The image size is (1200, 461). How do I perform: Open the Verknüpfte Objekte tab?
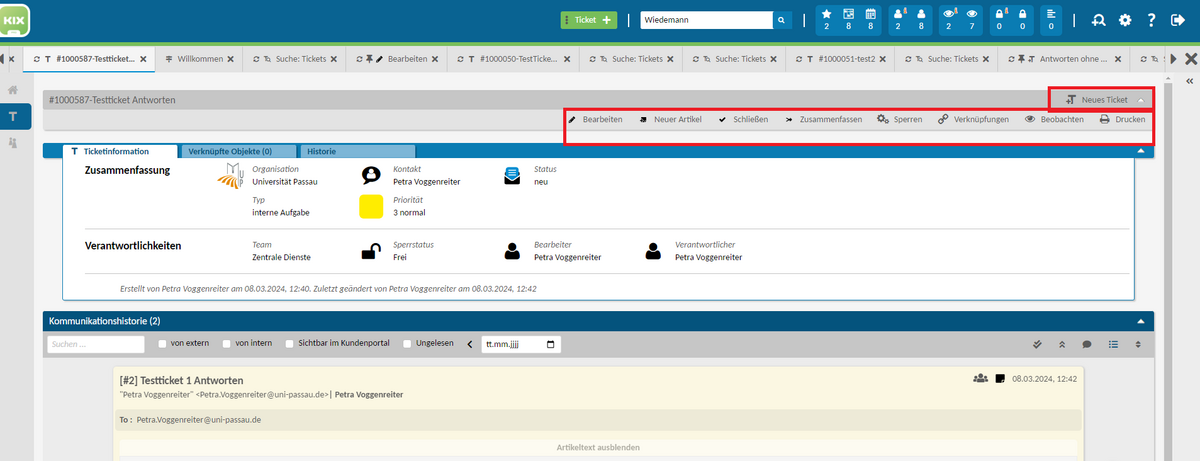pos(229,151)
